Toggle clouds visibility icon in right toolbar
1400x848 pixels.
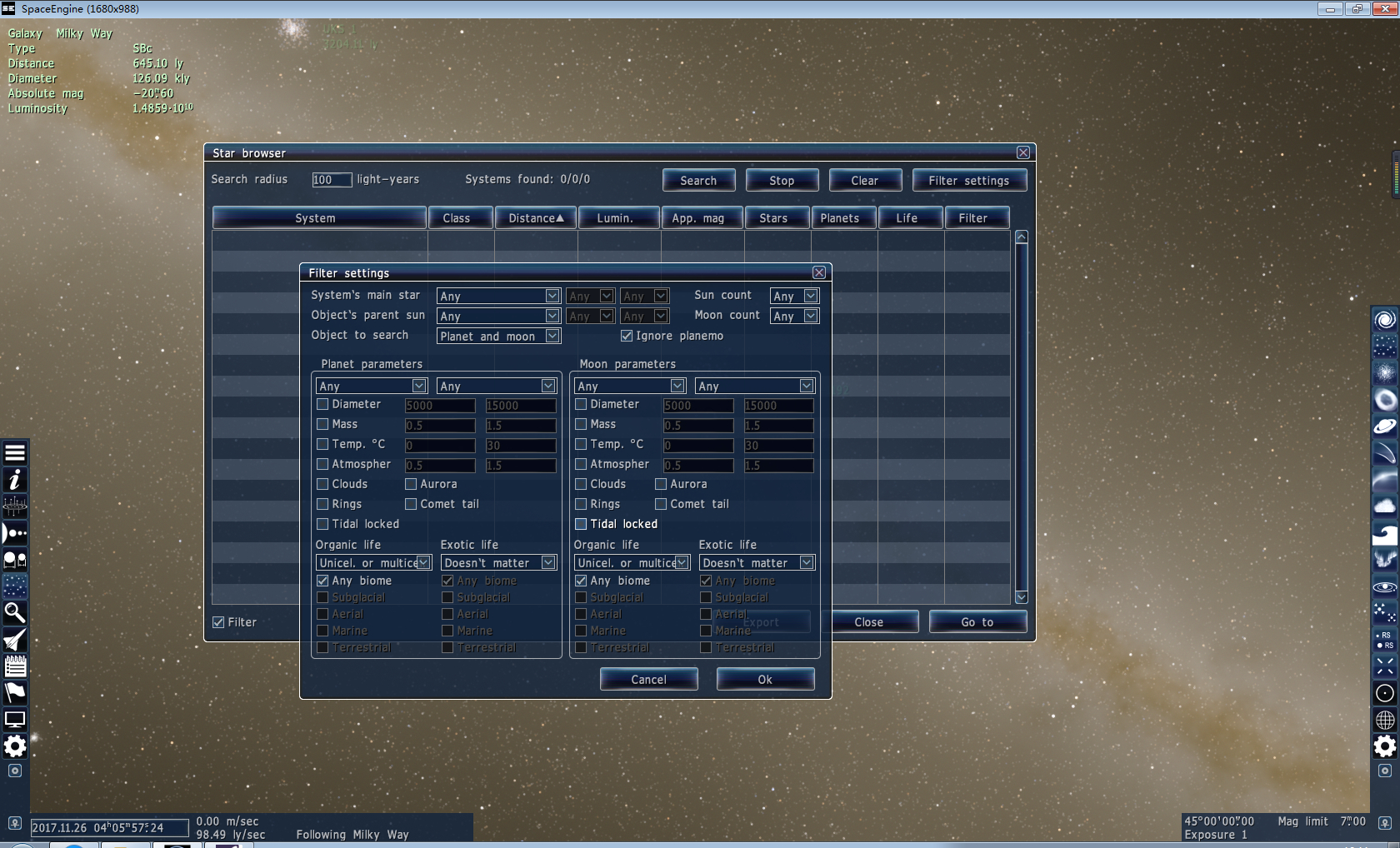click(1384, 506)
